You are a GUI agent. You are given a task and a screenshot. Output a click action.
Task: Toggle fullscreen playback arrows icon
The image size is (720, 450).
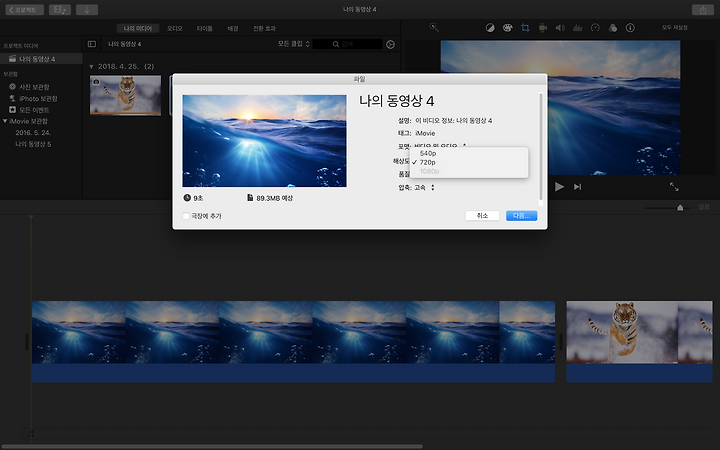pos(674,186)
